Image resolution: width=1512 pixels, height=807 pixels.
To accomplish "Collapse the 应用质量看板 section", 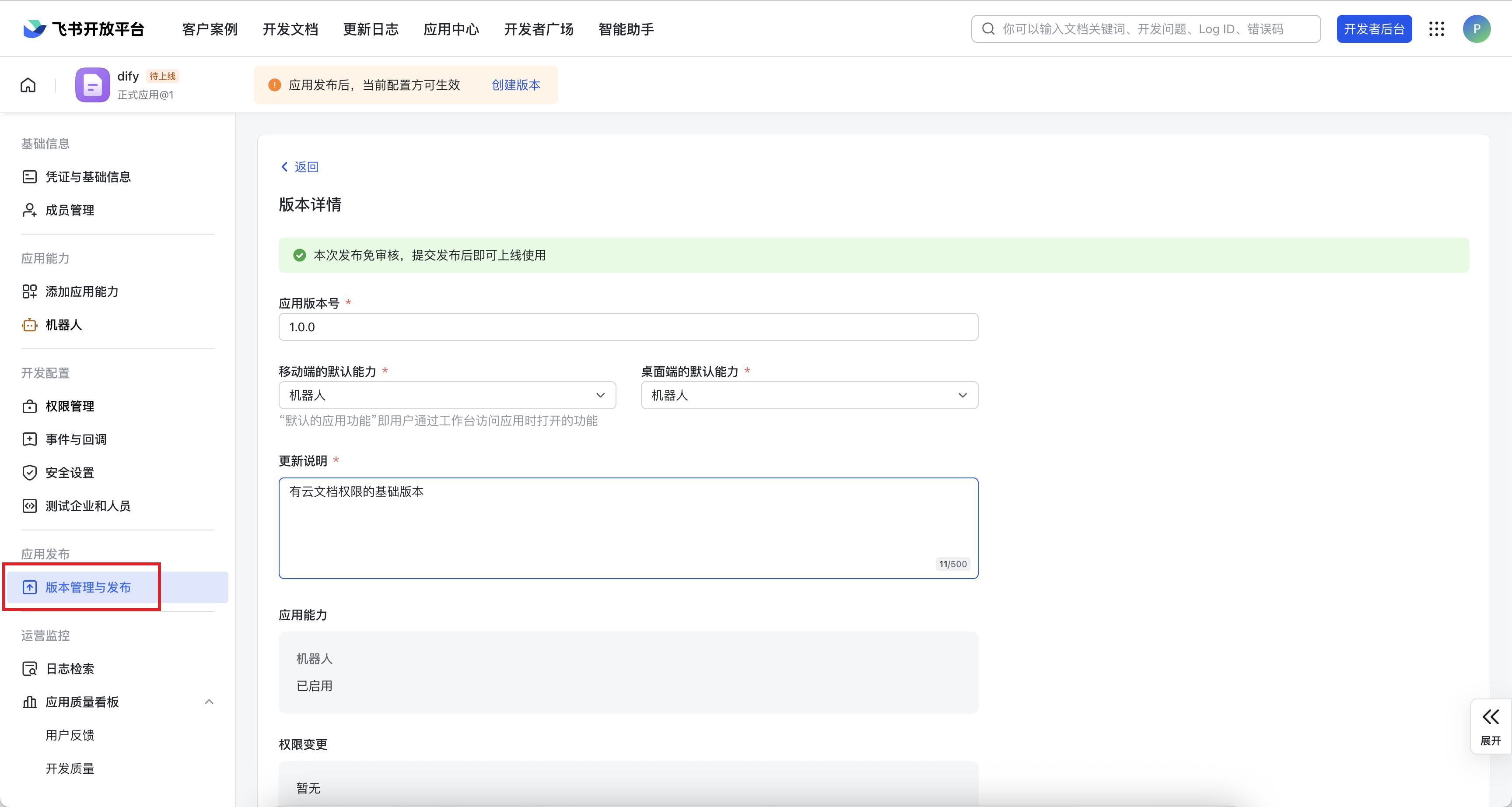I will 209,702.
